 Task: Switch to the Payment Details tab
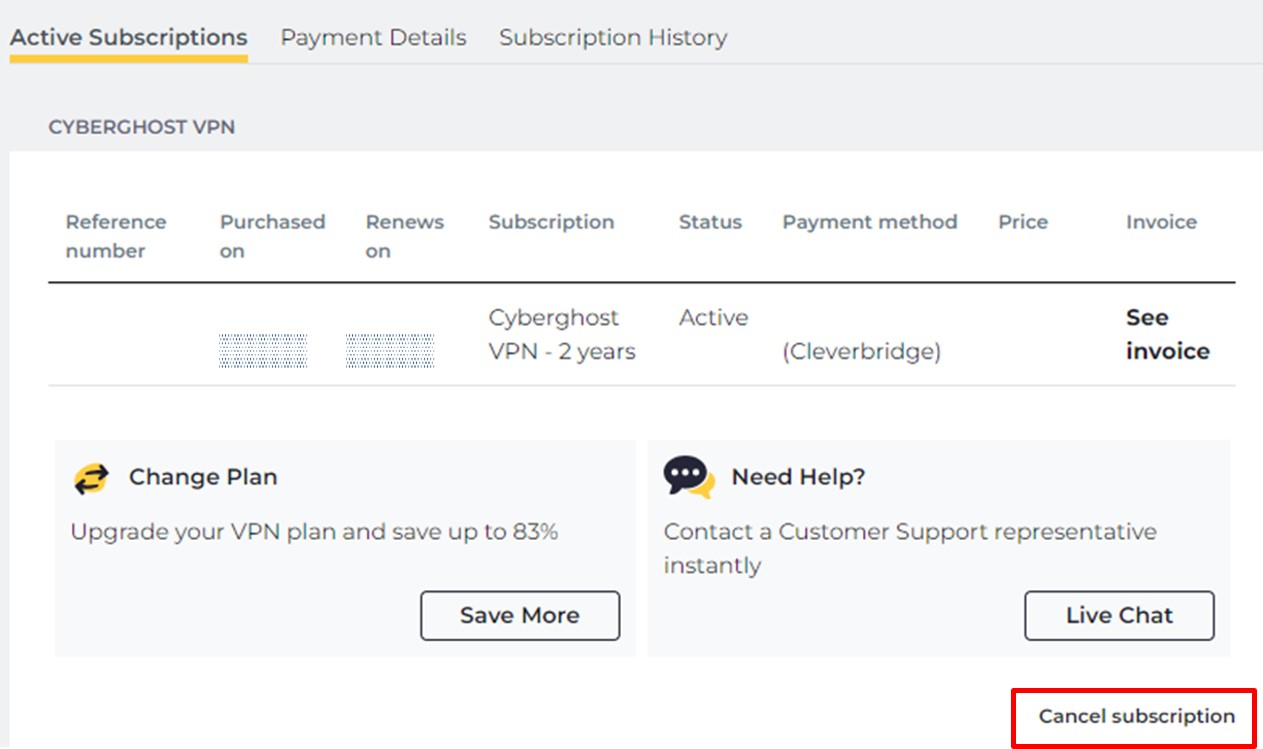[373, 37]
